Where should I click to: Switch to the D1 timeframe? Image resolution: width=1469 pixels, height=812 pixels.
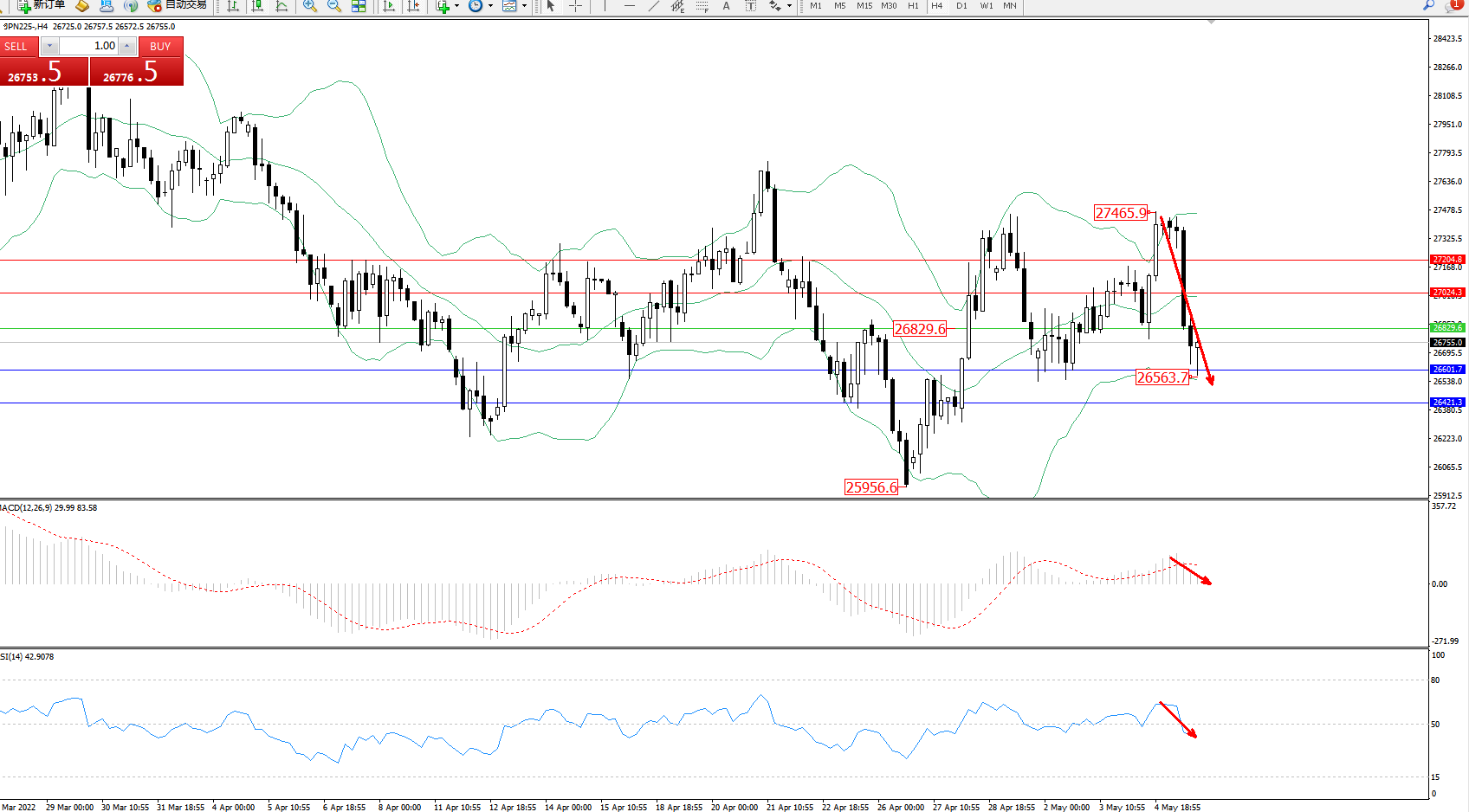click(x=961, y=6)
